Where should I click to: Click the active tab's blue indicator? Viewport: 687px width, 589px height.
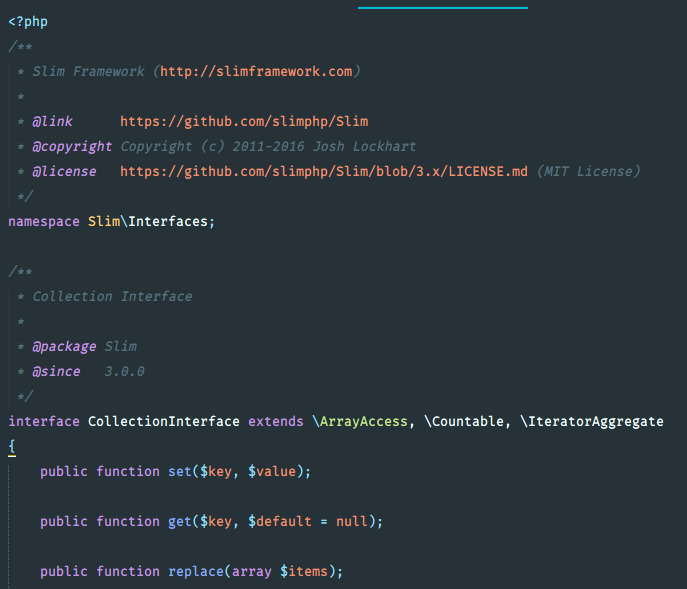tap(443, 7)
